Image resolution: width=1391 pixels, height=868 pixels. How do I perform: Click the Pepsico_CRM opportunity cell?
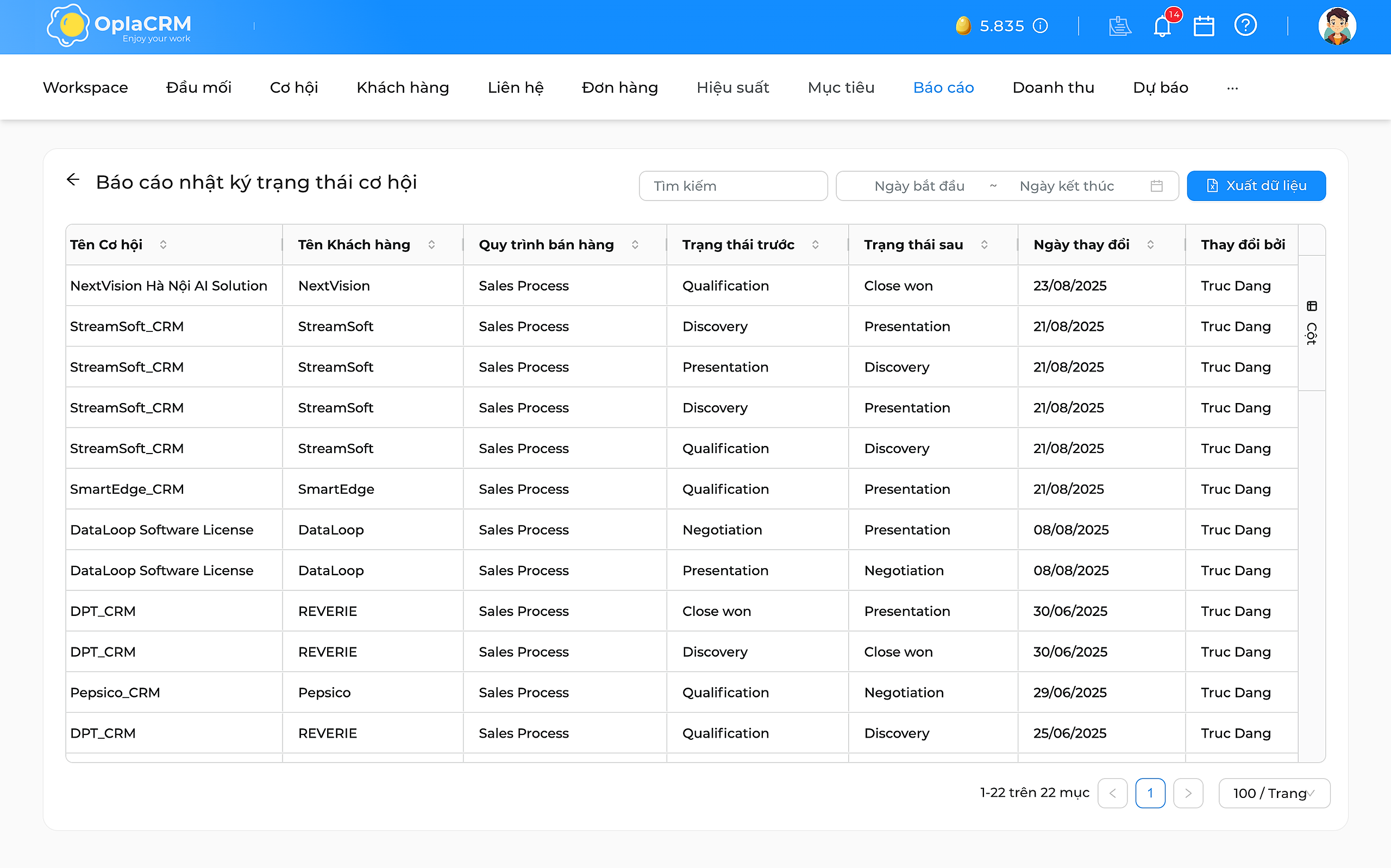[x=174, y=693]
